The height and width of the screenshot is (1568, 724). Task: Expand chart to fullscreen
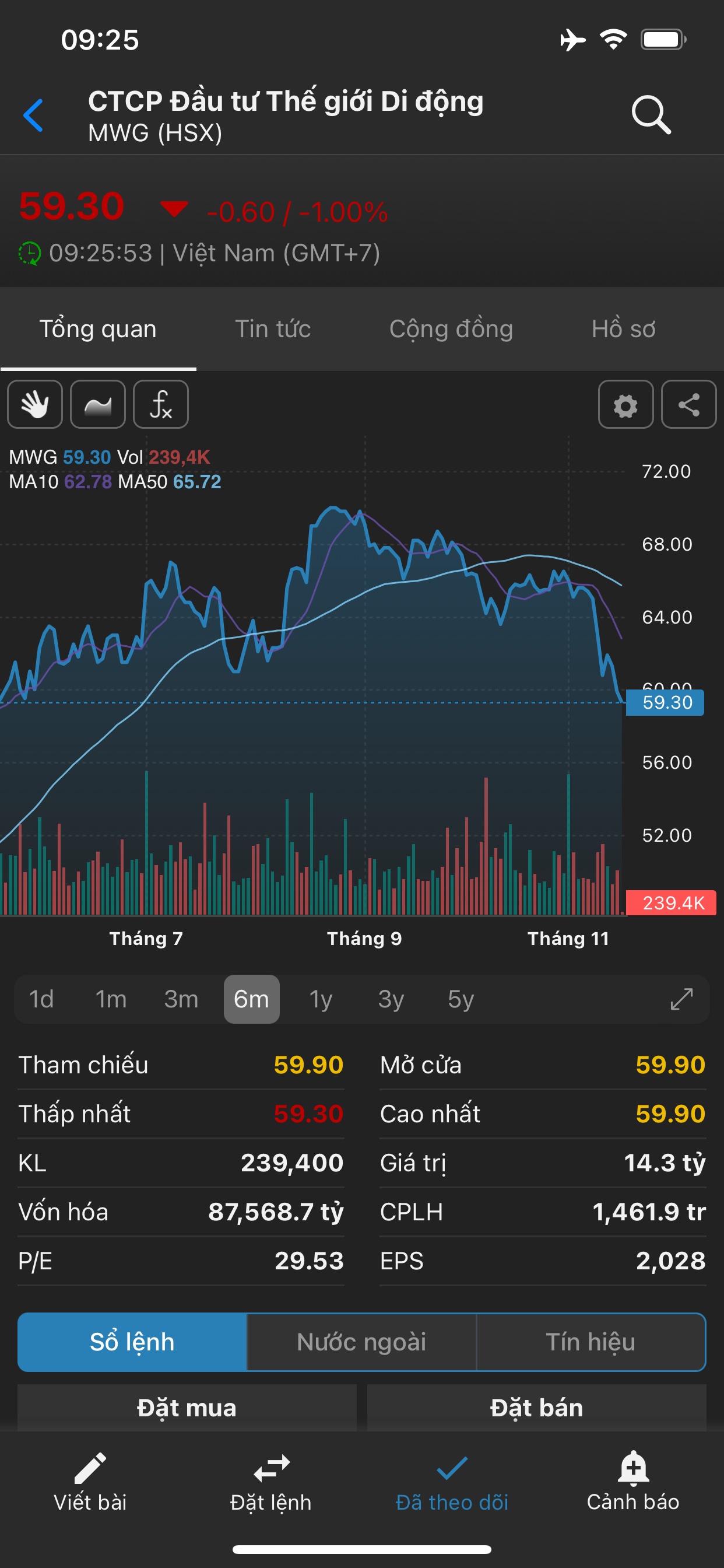point(681,999)
